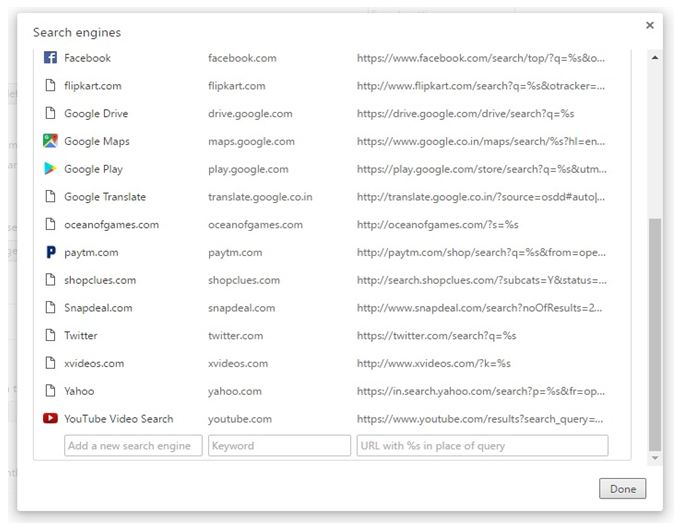Select the Google Play engine name

pos(93,169)
